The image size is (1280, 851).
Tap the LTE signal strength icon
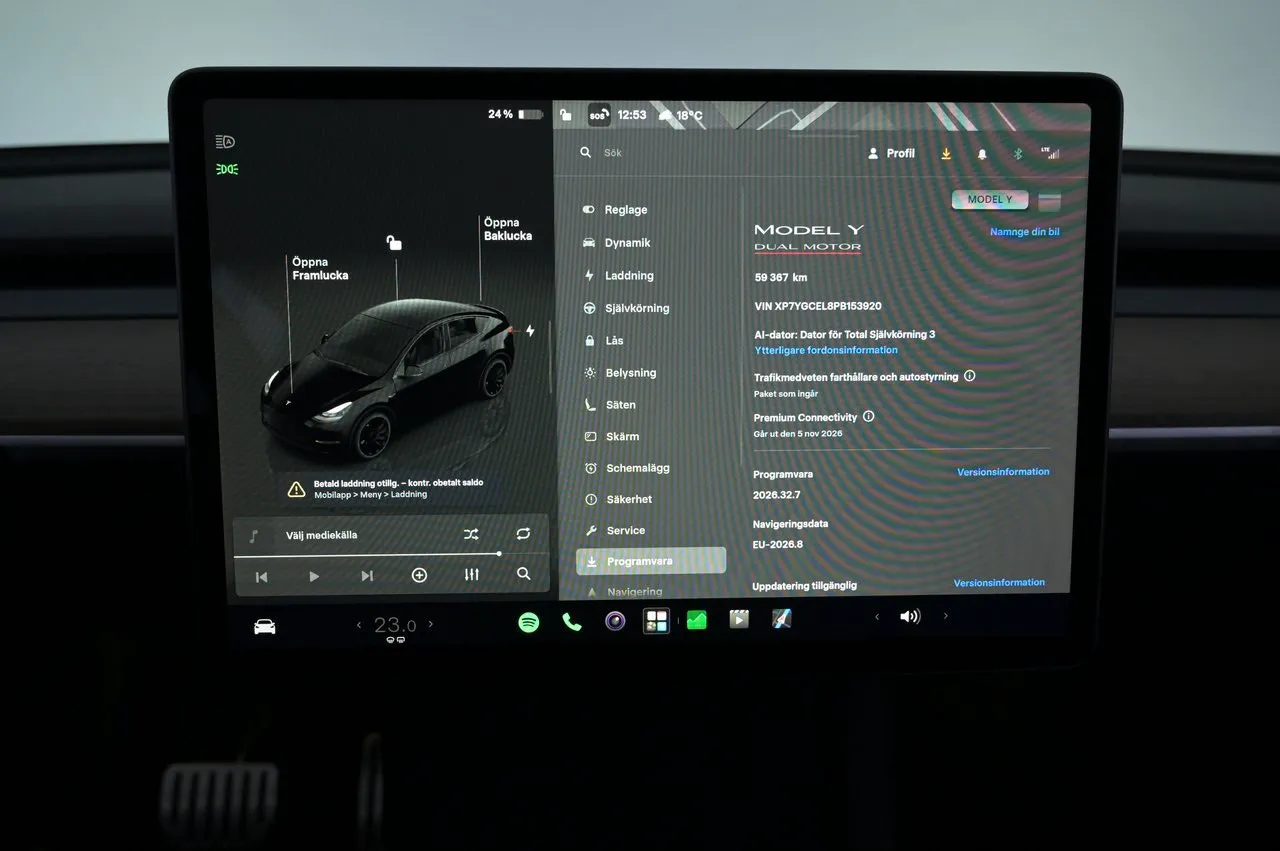click(1050, 153)
